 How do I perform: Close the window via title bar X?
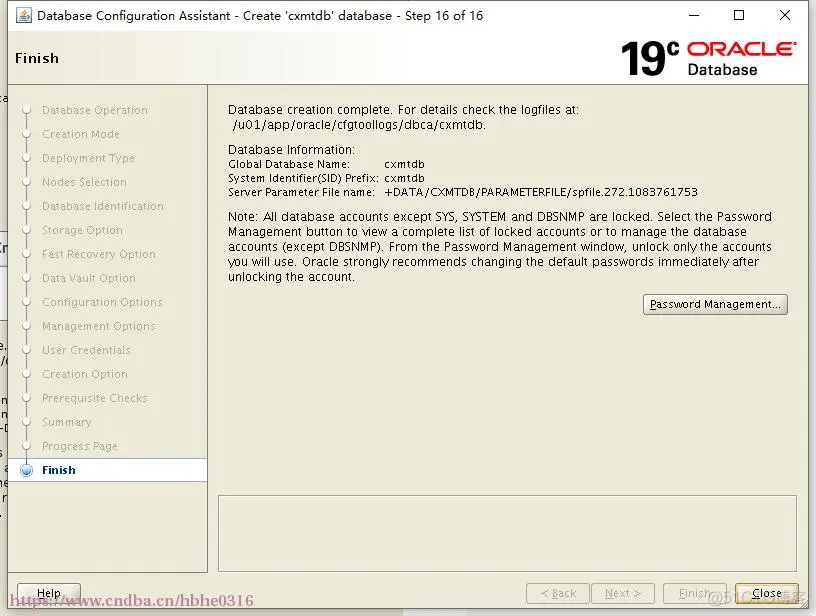tap(785, 15)
